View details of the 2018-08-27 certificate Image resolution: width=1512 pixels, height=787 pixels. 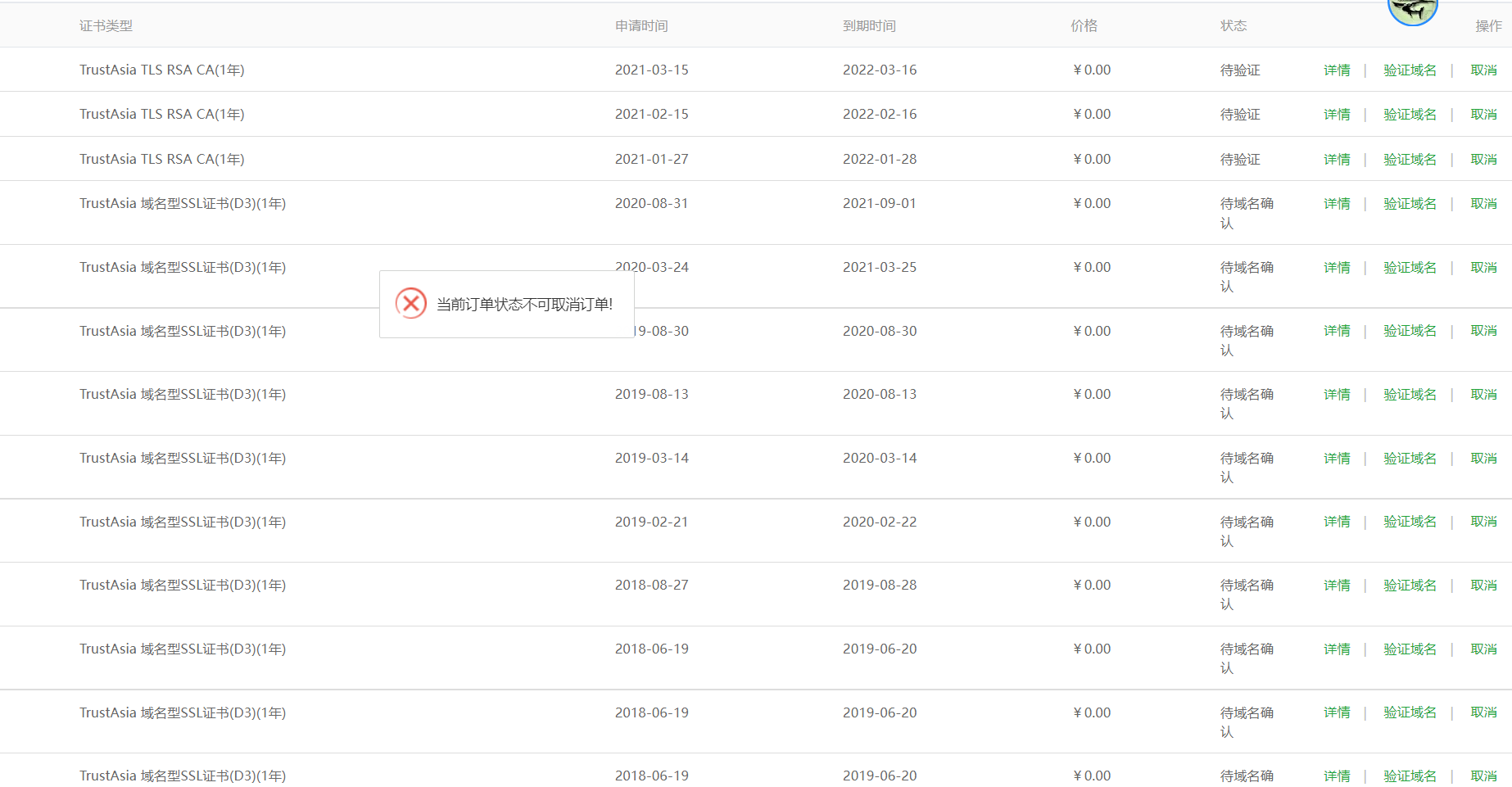1337,586
